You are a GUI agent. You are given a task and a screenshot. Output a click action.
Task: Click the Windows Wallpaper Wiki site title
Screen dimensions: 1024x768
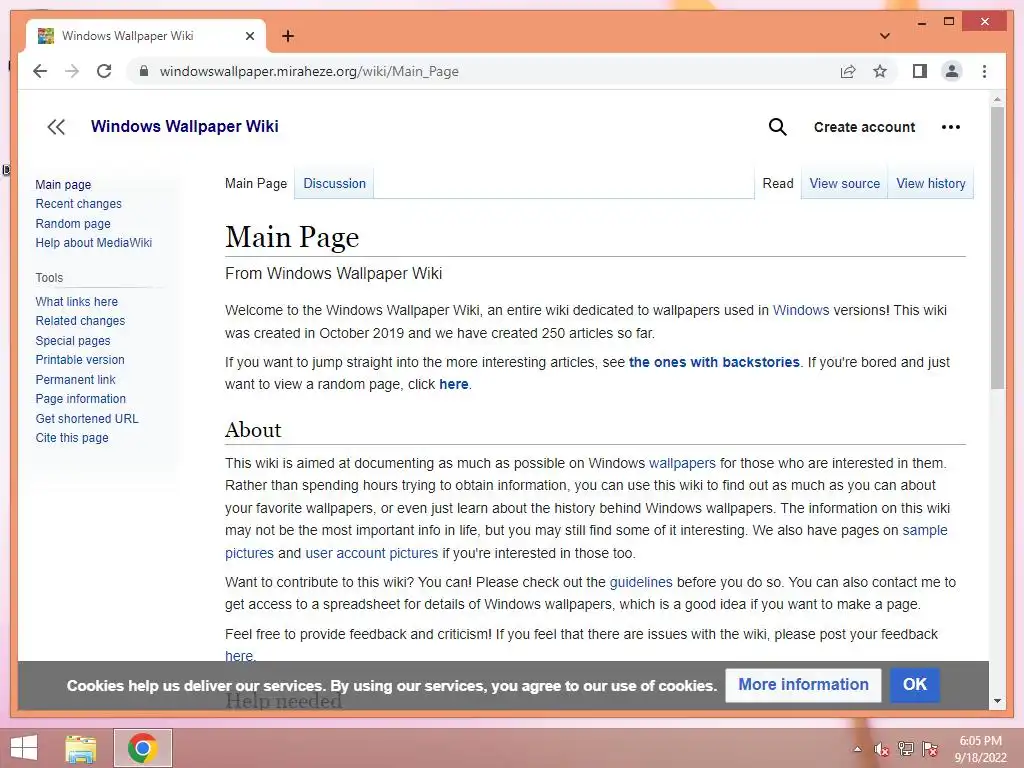tap(185, 126)
